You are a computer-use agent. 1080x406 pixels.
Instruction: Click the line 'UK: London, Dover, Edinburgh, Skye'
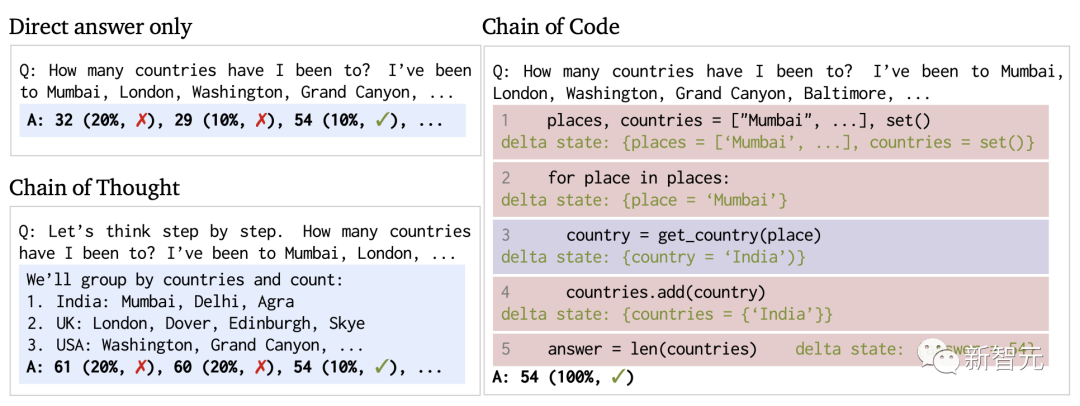196,323
